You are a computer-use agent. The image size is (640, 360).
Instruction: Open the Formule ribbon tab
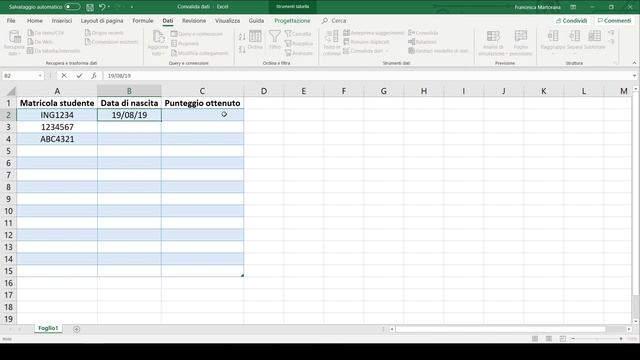[x=143, y=20]
